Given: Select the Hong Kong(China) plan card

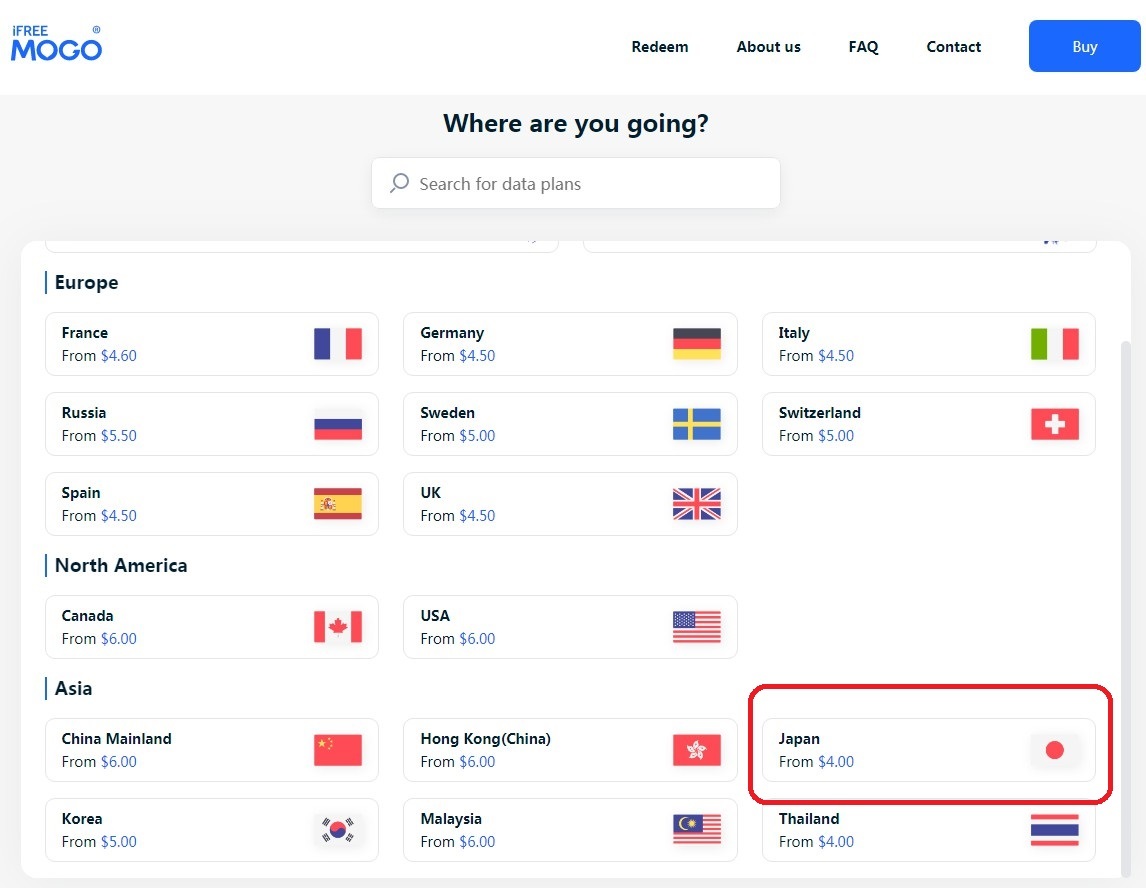Looking at the screenshot, I should [x=569, y=750].
